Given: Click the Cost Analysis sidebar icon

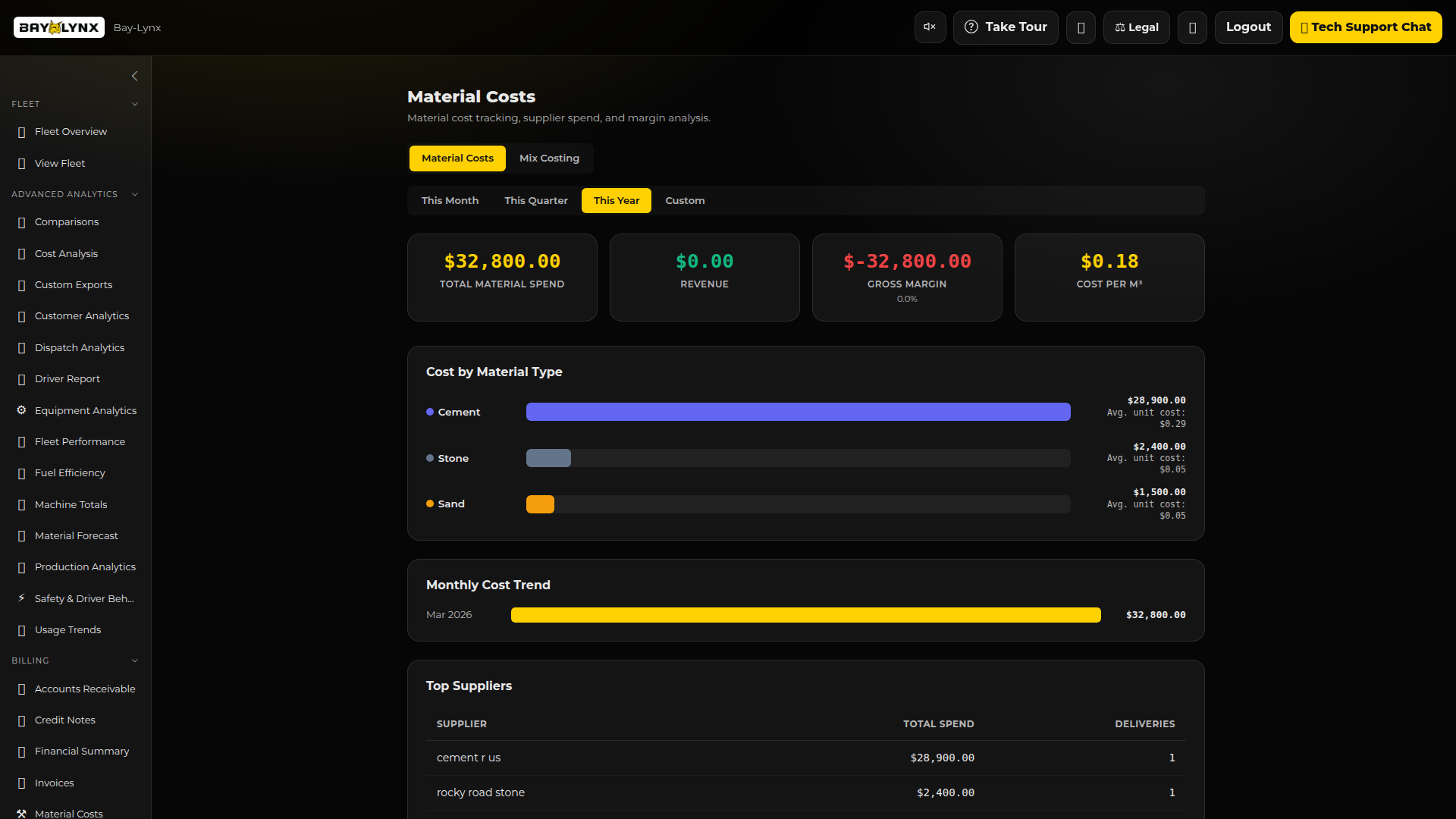Looking at the screenshot, I should point(21,254).
